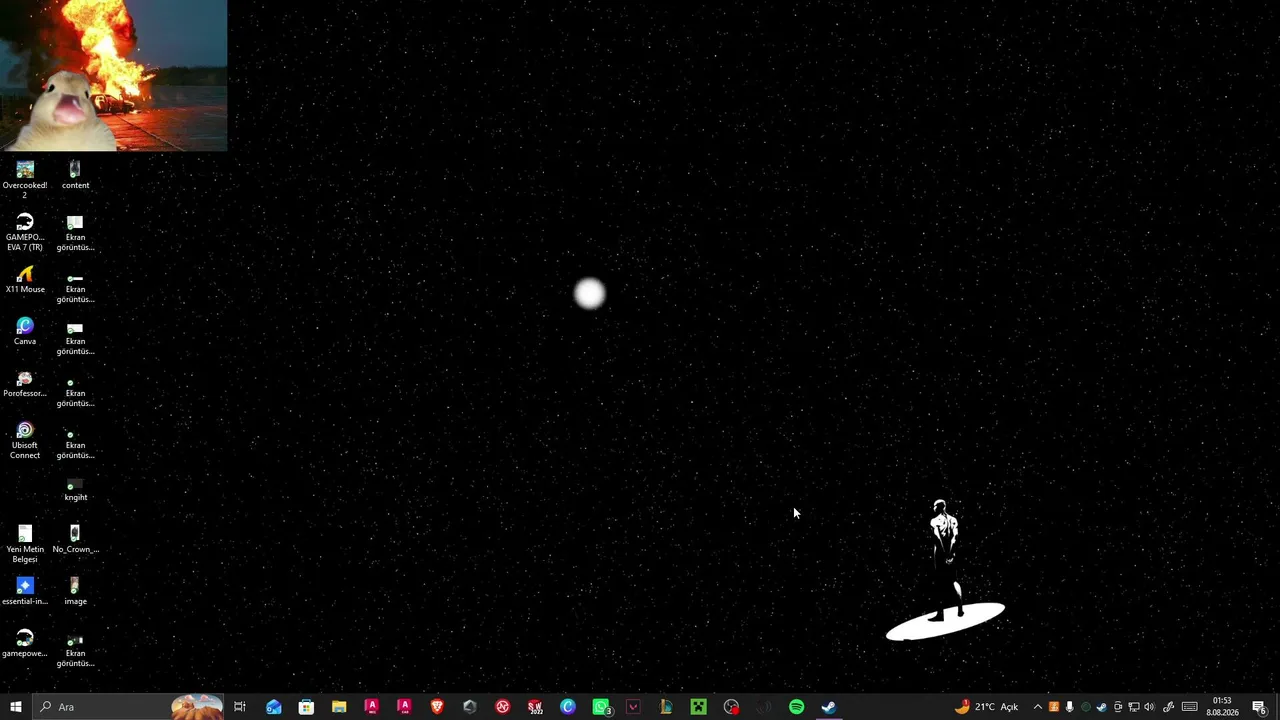Select the Porofessor desktop shortcut
The image size is (1280, 720).
click(x=25, y=384)
